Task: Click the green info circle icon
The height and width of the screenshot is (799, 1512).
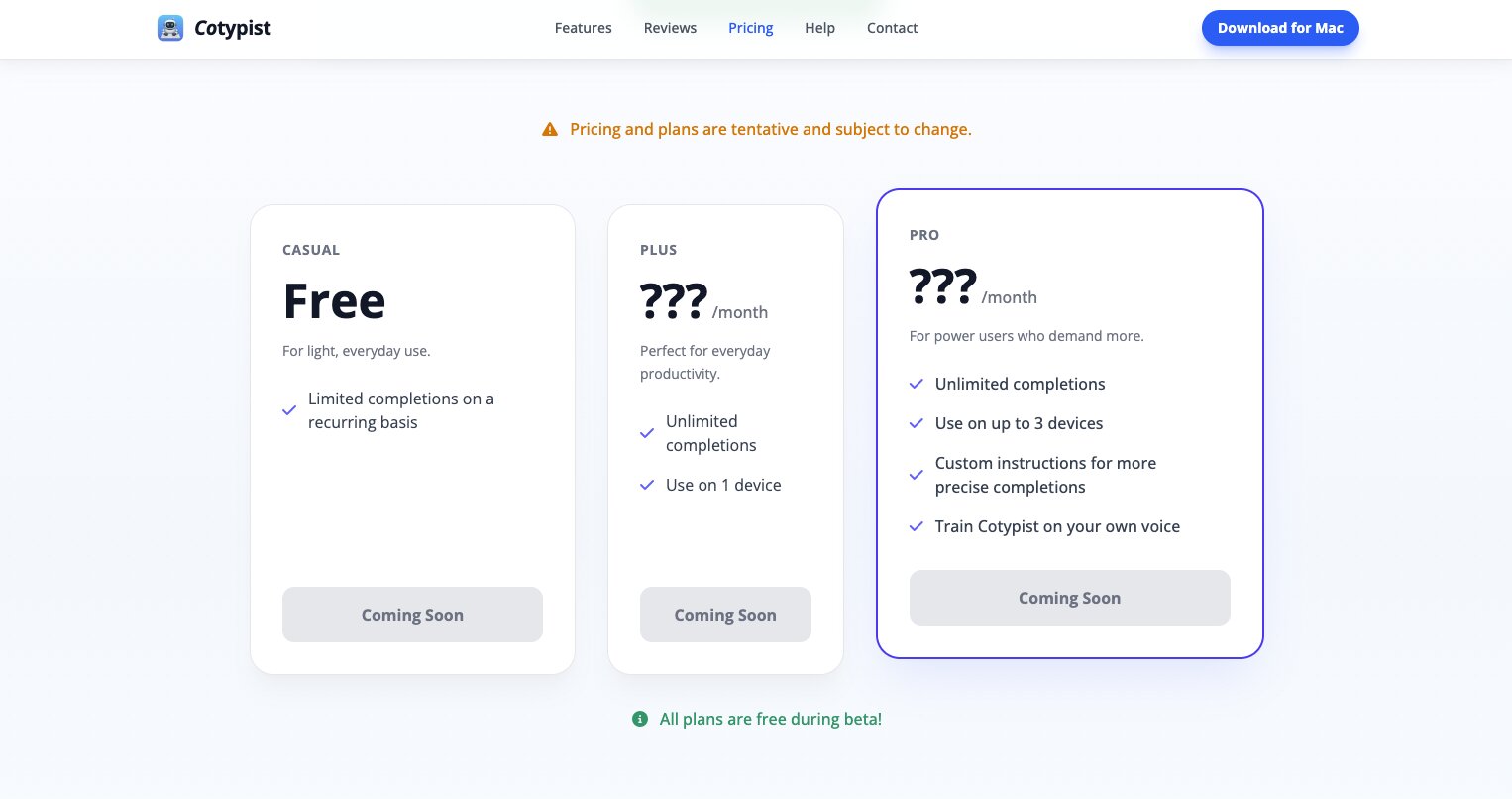Action: [x=640, y=719]
